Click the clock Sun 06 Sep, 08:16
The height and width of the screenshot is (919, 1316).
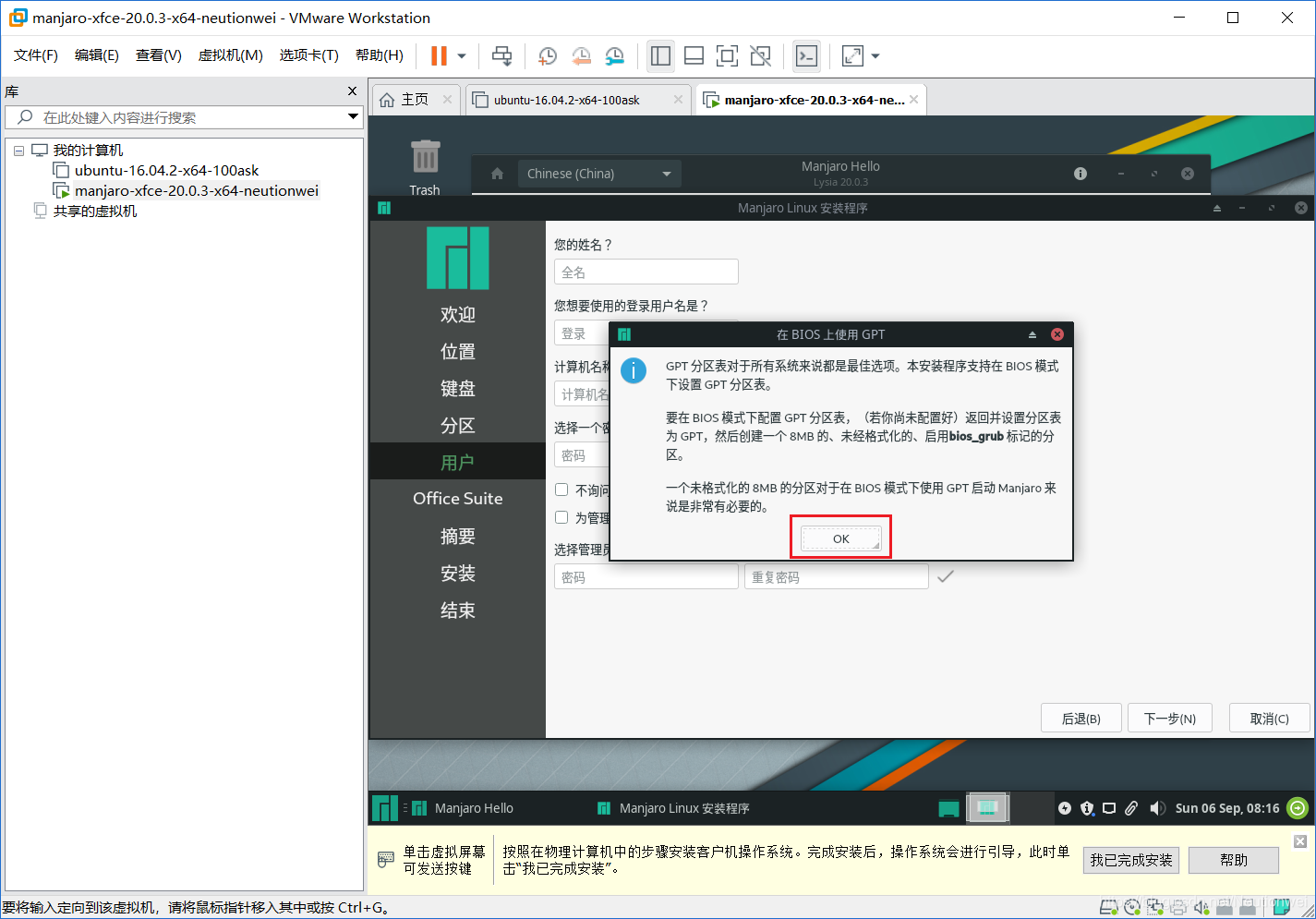tap(1227, 808)
